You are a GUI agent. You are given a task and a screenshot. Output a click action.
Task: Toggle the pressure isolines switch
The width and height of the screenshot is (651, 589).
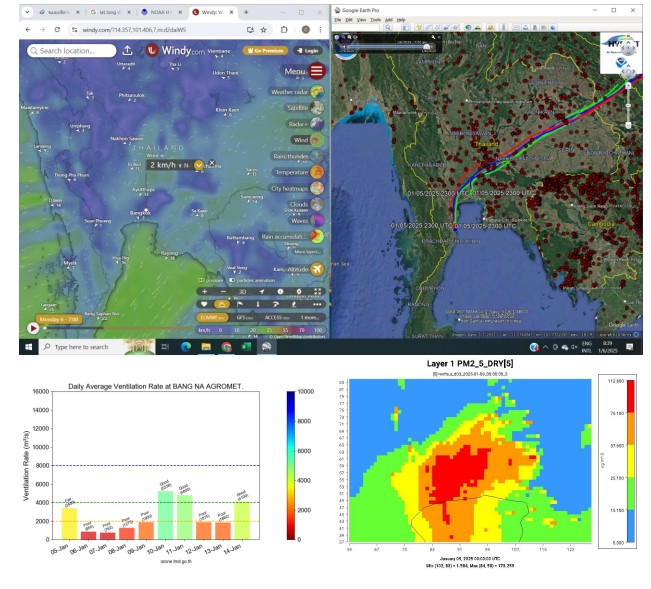204,281
